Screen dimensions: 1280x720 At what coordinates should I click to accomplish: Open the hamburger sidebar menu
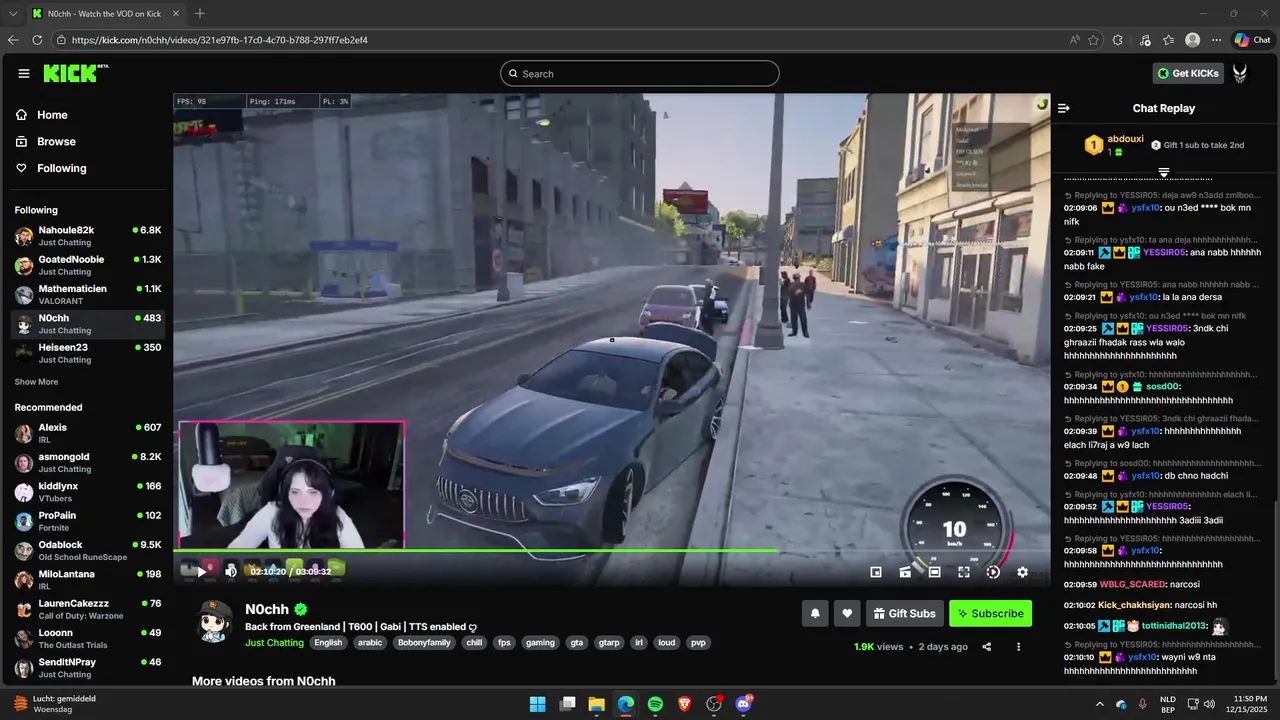[24, 73]
